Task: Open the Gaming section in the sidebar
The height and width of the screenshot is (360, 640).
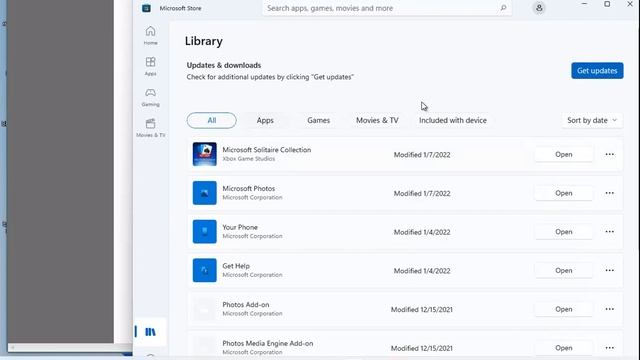Action: coord(150,97)
